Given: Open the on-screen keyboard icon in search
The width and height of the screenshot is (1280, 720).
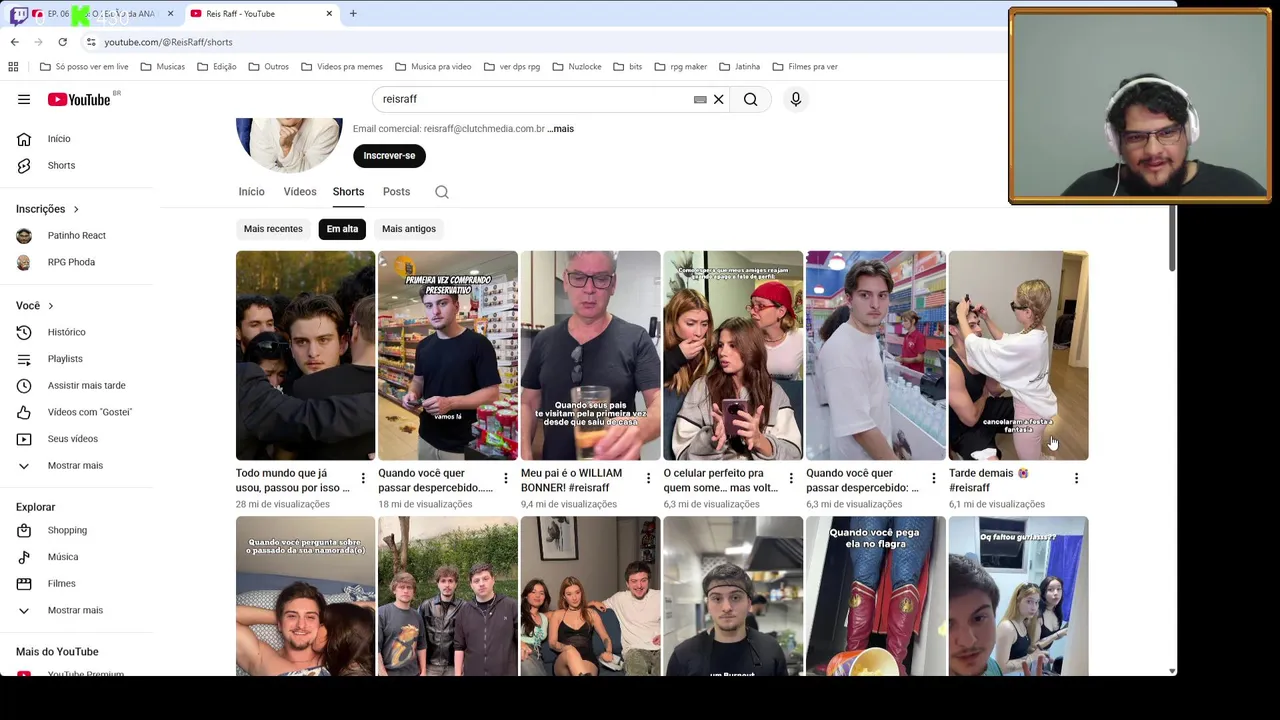Looking at the screenshot, I should [x=700, y=99].
